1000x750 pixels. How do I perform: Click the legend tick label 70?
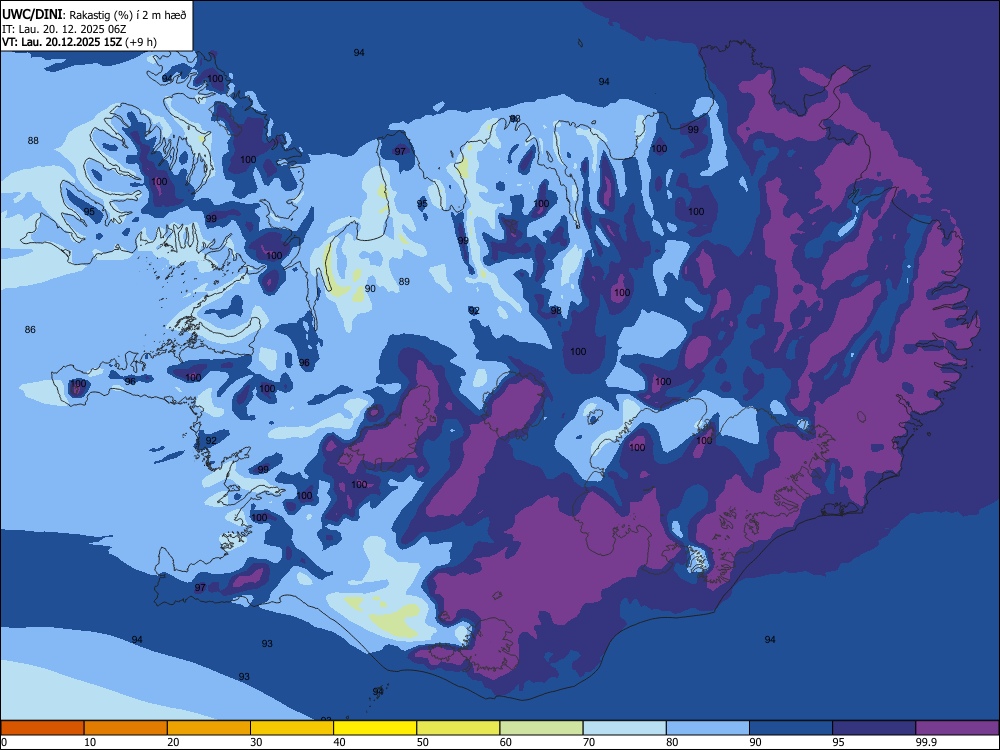pos(589,742)
